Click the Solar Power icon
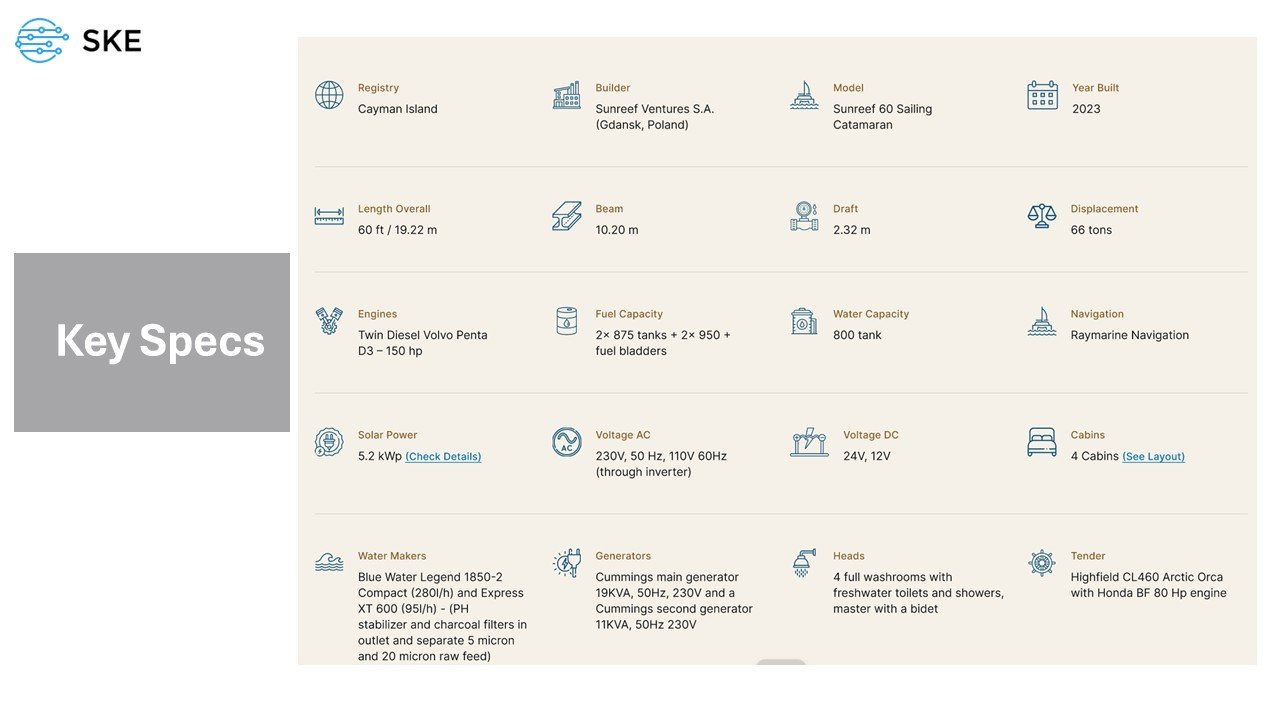This screenshot has height=720, width=1280. (329, 442)
